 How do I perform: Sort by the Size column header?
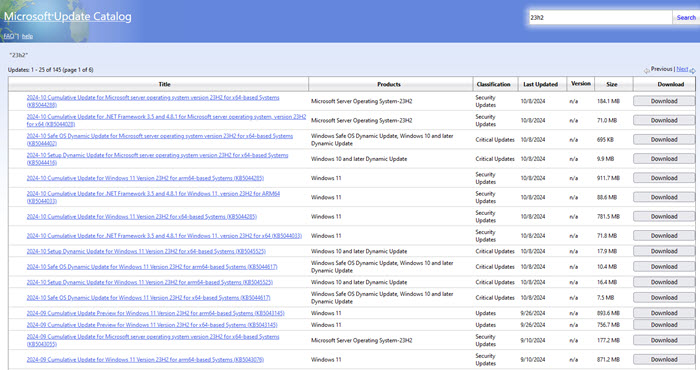[x=613, y=84]
